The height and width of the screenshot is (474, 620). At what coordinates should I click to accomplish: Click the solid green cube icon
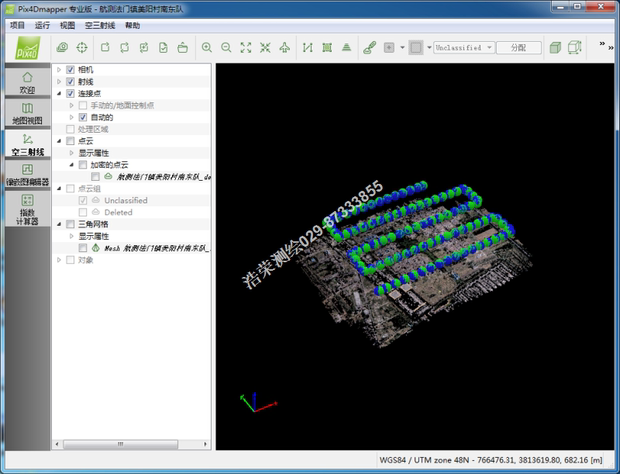coord(555,48)
